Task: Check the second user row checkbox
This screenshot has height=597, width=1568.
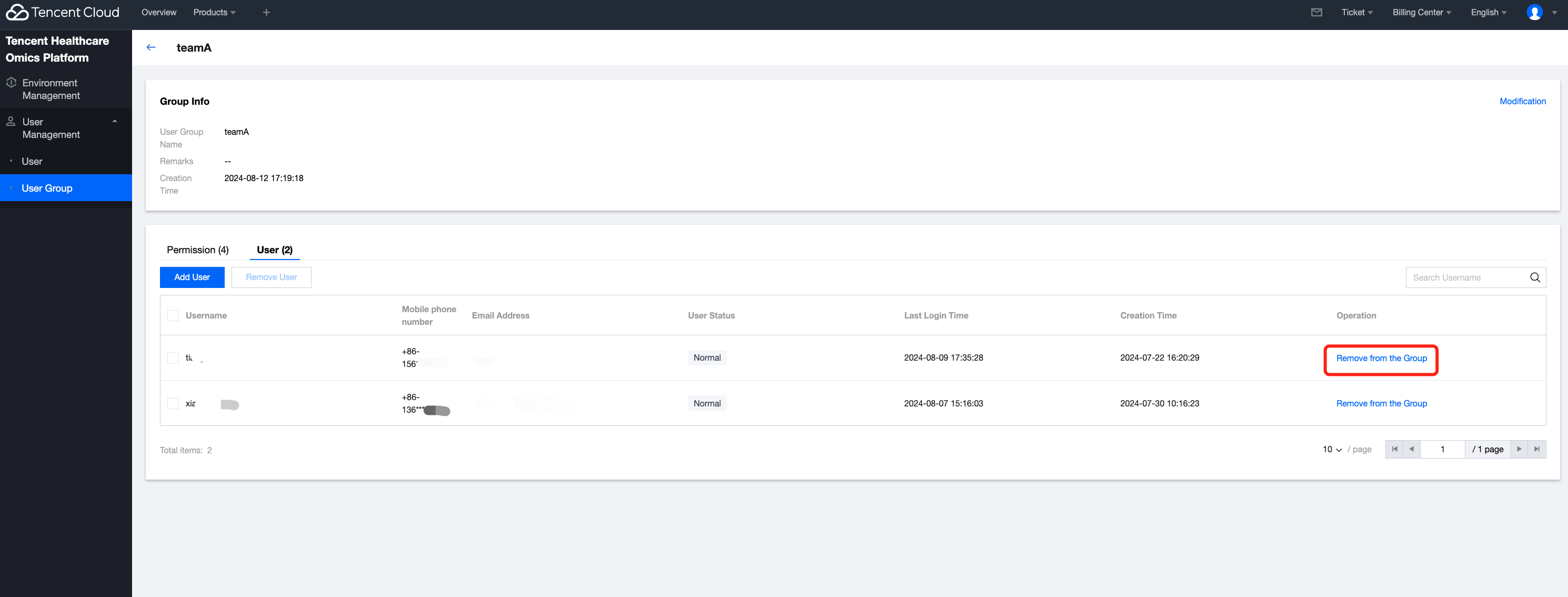Action: (x=173, y=403)
